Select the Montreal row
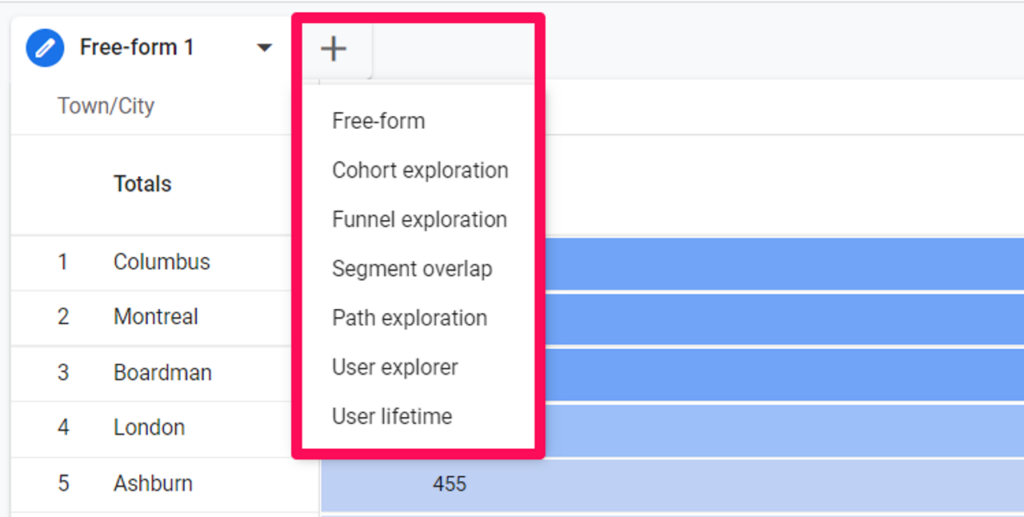The height and width of the screenshot is (517, 1024). (x=165, y=318)
